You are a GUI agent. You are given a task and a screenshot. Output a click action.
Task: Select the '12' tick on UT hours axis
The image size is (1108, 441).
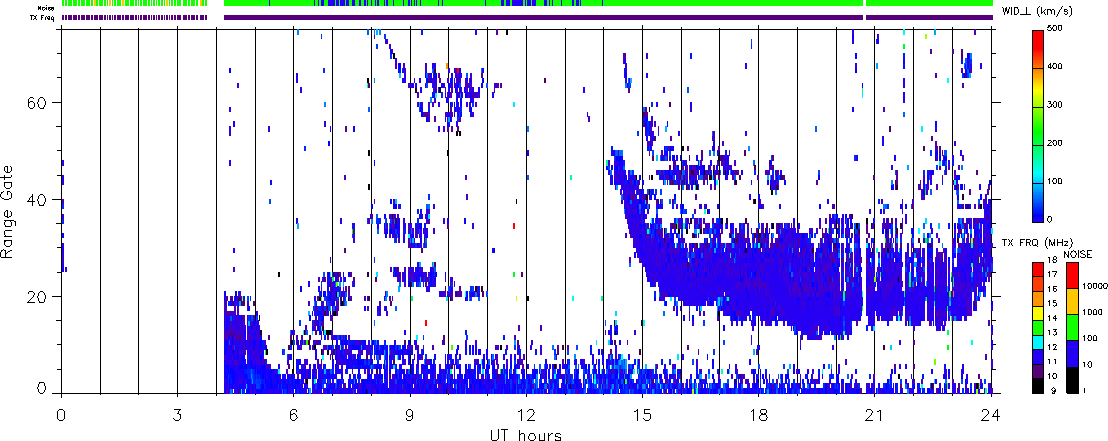point(526,413)
